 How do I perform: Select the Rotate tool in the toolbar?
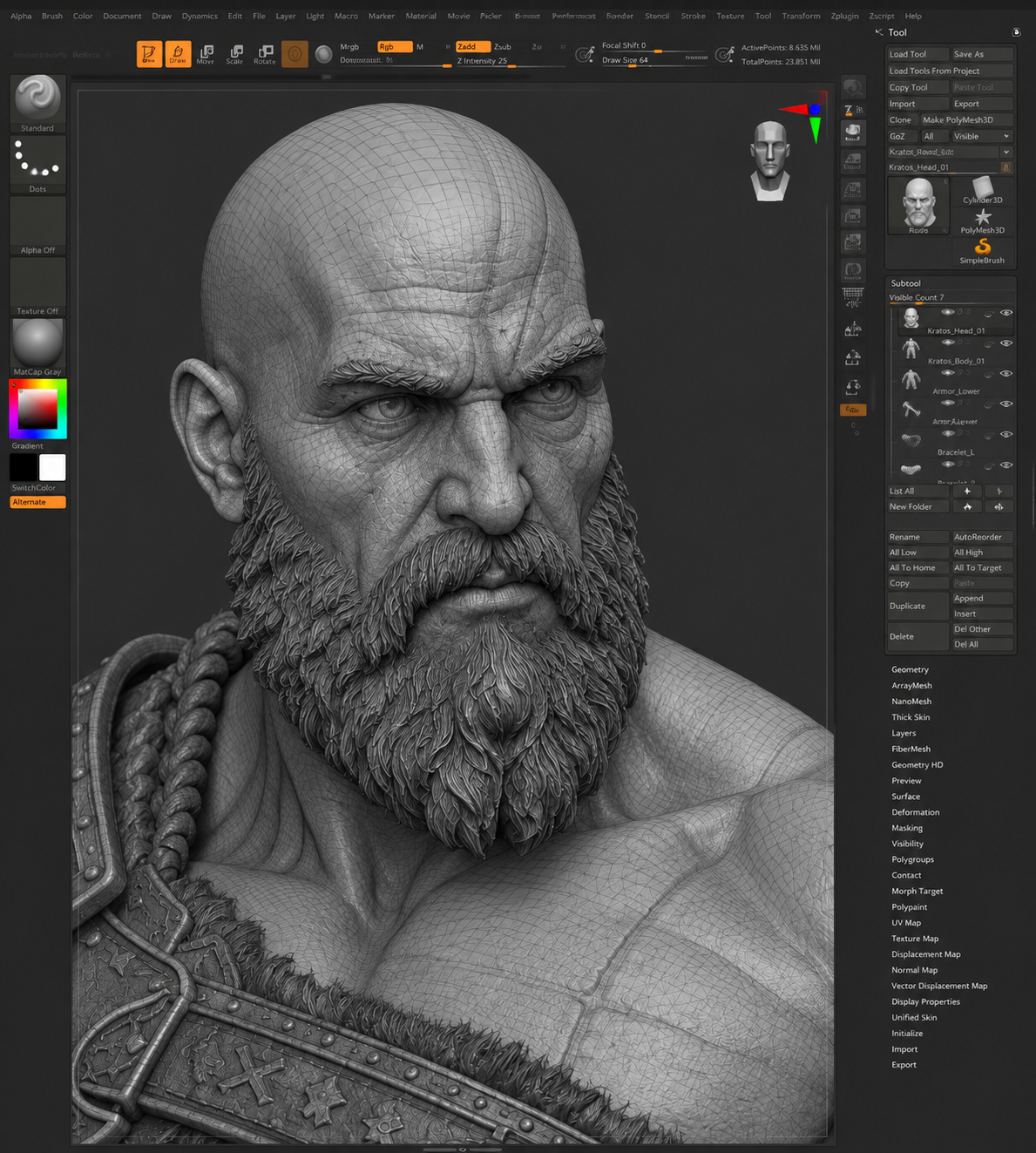pos(264,54)
